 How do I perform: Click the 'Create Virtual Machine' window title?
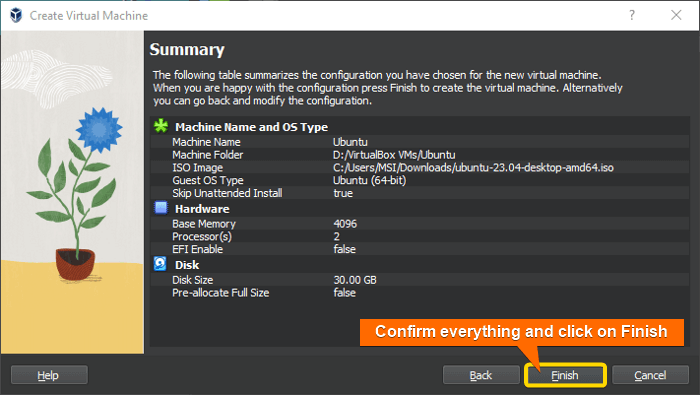coord(89,16)
